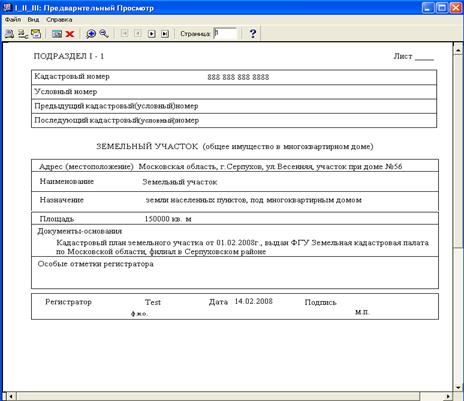Click the ЗЕМЕЛЬНЫЙ УЧАСТОК heading

tap(147, 146)
